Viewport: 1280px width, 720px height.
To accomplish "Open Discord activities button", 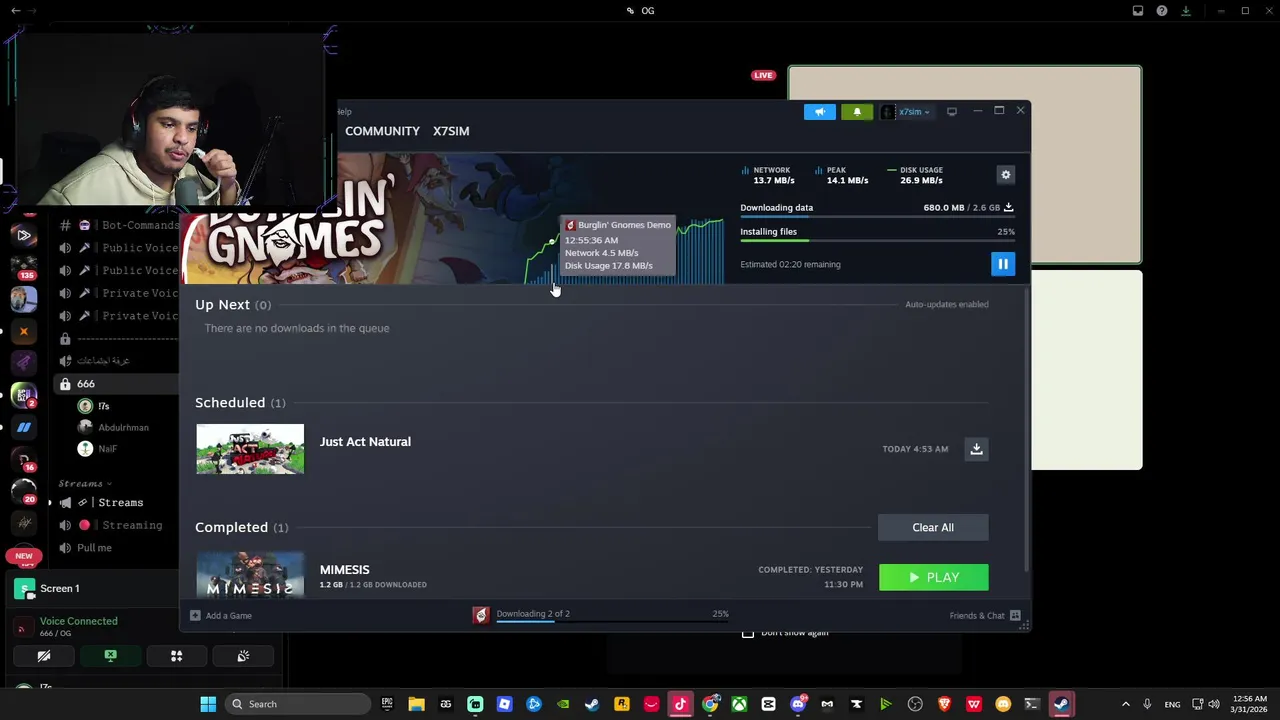I will 176,656.
